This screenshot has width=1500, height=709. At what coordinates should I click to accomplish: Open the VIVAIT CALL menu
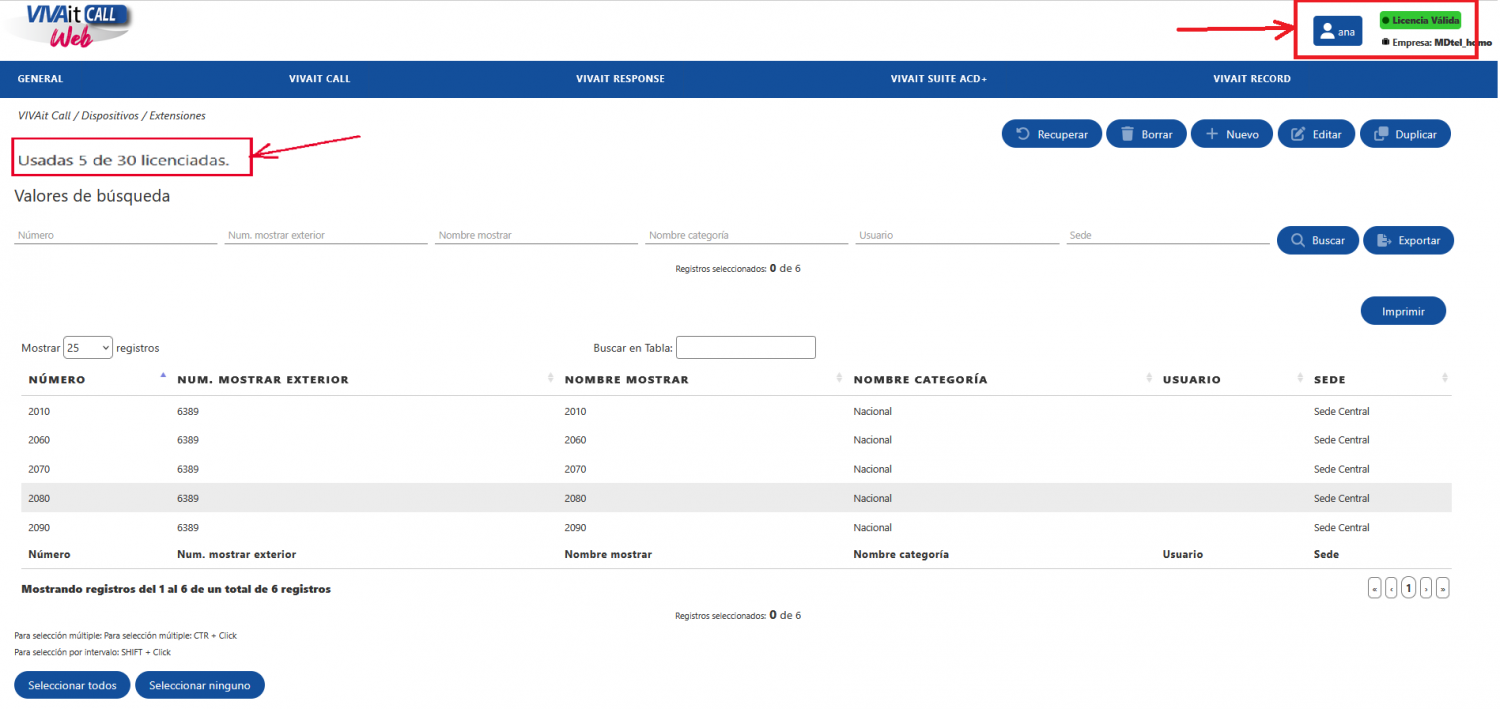[x=319, y=79]
